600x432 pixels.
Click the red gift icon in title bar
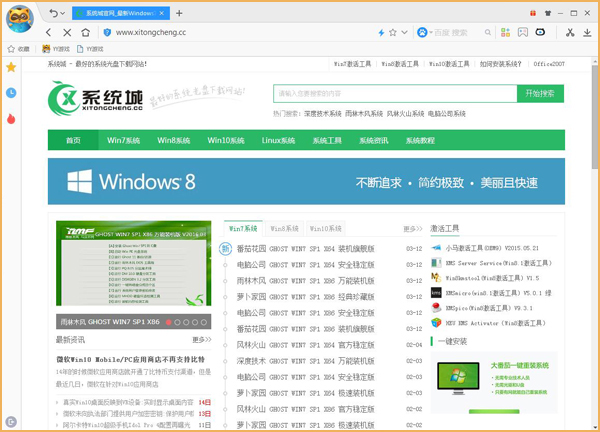pyautogui.click(x=533, y=13)
